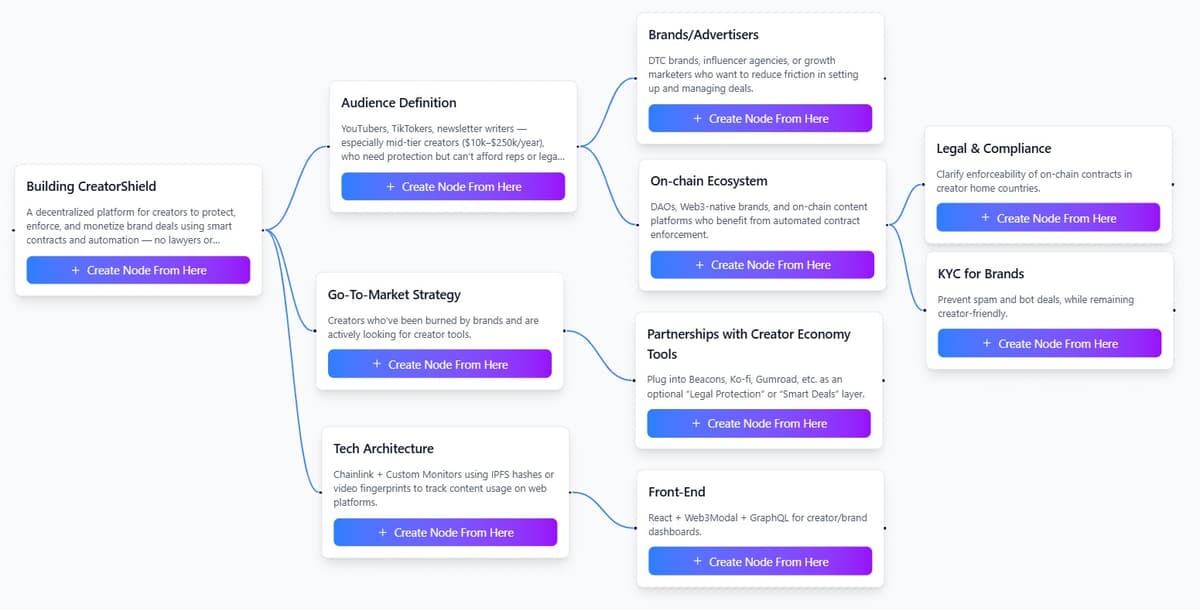This screenshot has width=1200, height=610.
Task: Click Create Node button under Building CreatorShield
Action: click(138, 270)
